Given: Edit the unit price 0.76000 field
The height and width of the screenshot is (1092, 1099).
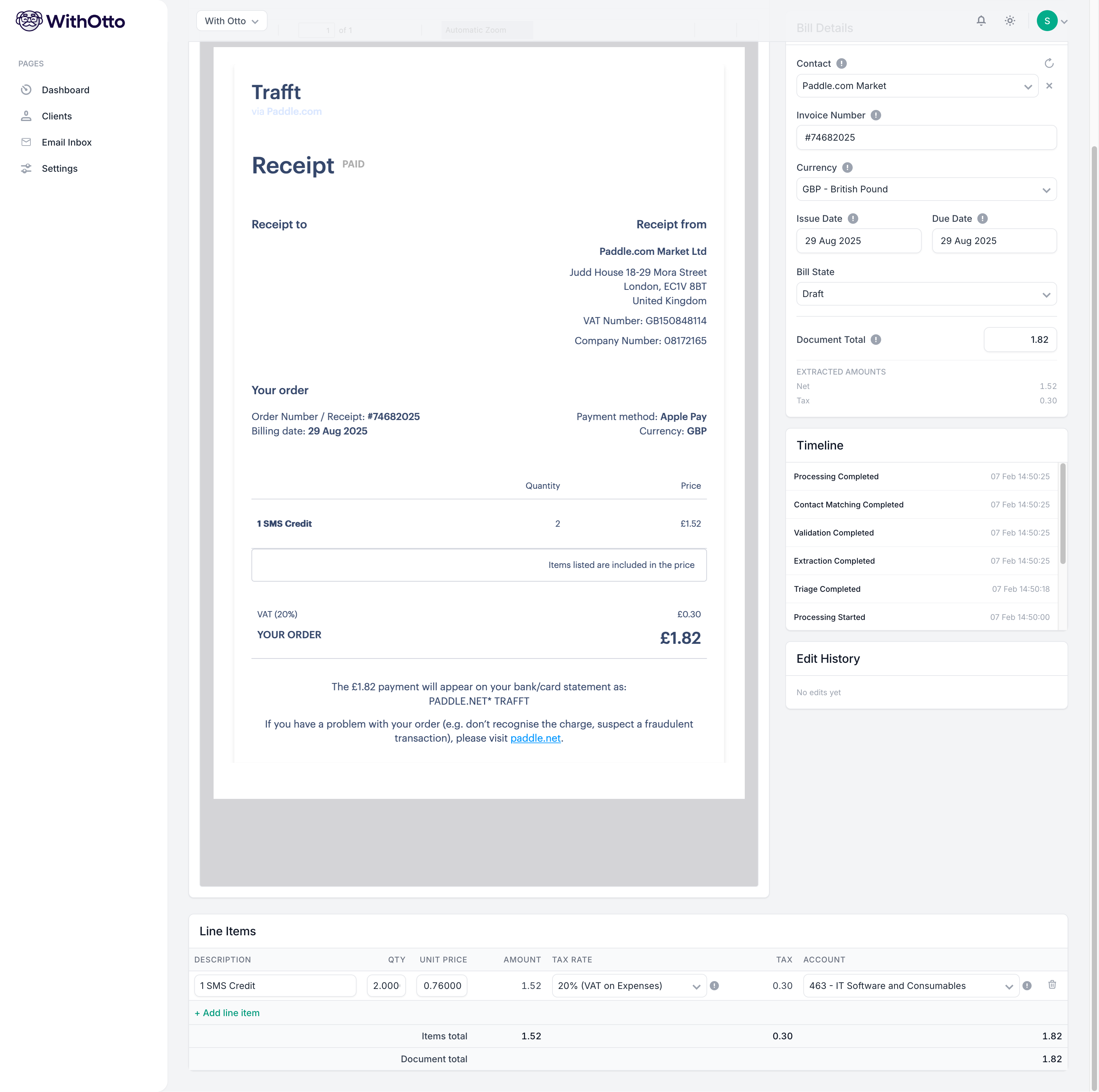Looking at the screenshot, I should (x=442, y=986).
